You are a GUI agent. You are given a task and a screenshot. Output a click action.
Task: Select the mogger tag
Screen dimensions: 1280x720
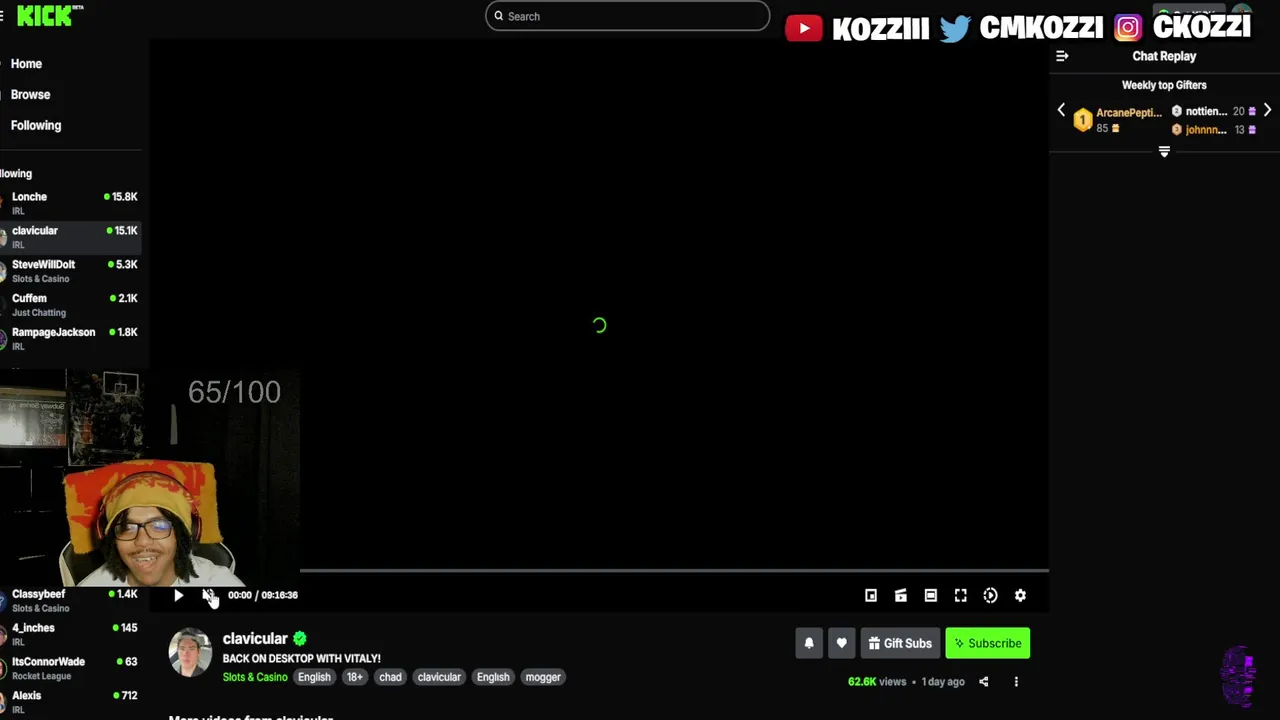point(543,677)
